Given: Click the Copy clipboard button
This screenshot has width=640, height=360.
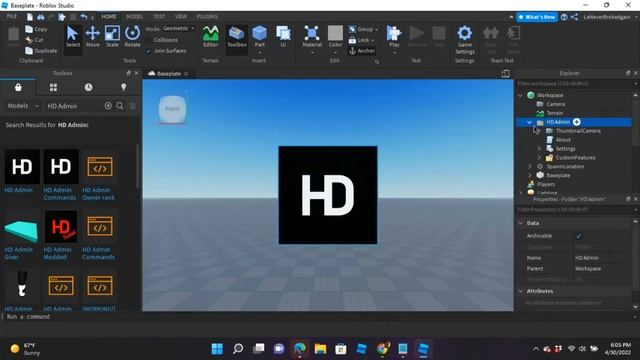Looking at the screenshot, I should click(x=36, y=29).
